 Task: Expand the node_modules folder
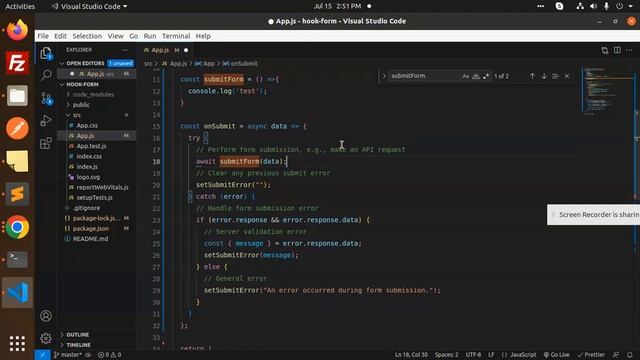click(93, 94)
